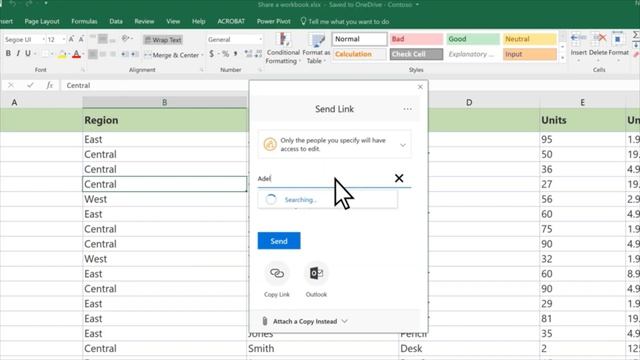Apply Comma Style
Viewport: 640px width, 360px height.
[x=236, y=54]
